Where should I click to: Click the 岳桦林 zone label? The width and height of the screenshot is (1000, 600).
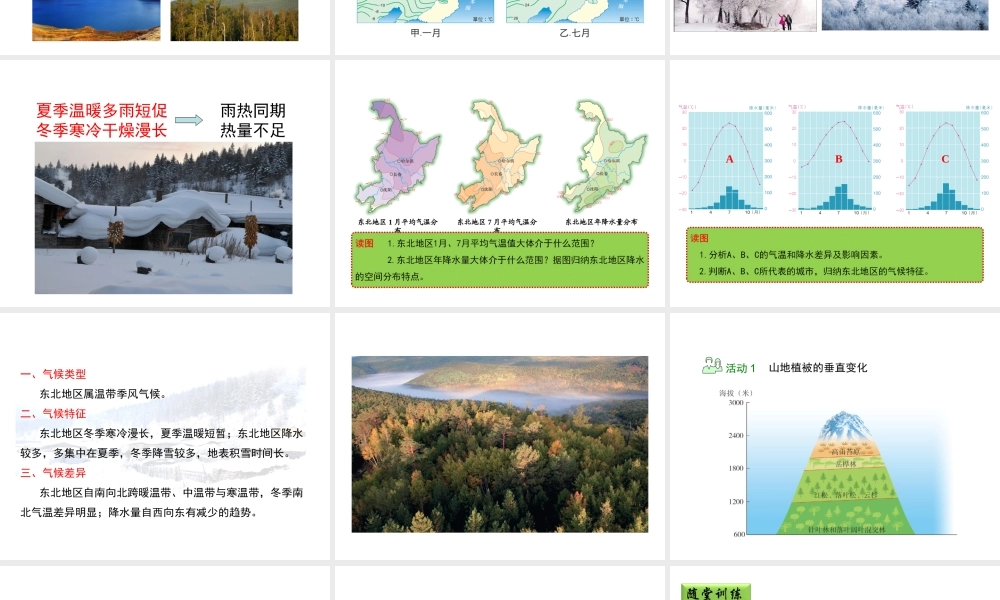point(846,464)
